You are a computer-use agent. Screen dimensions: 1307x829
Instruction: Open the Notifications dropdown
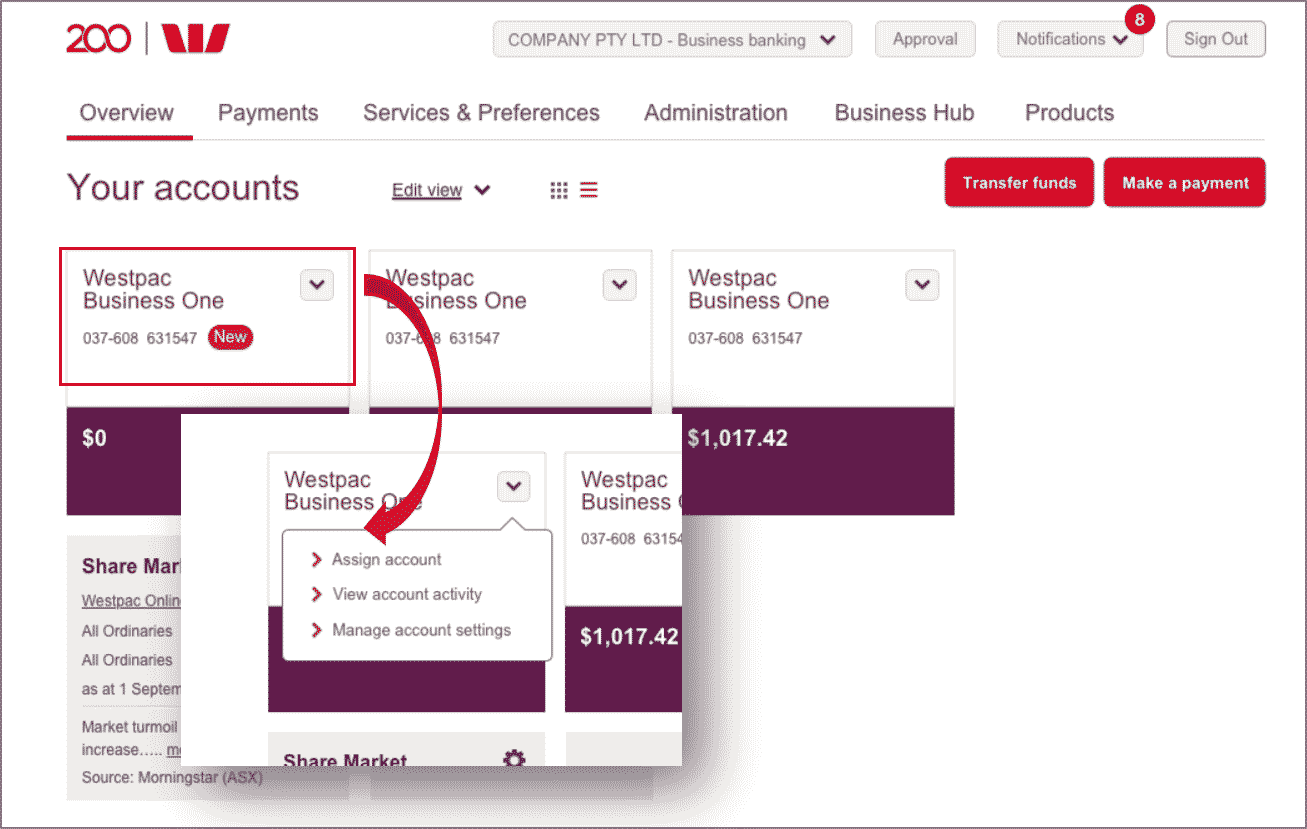tap(1070, 39)
